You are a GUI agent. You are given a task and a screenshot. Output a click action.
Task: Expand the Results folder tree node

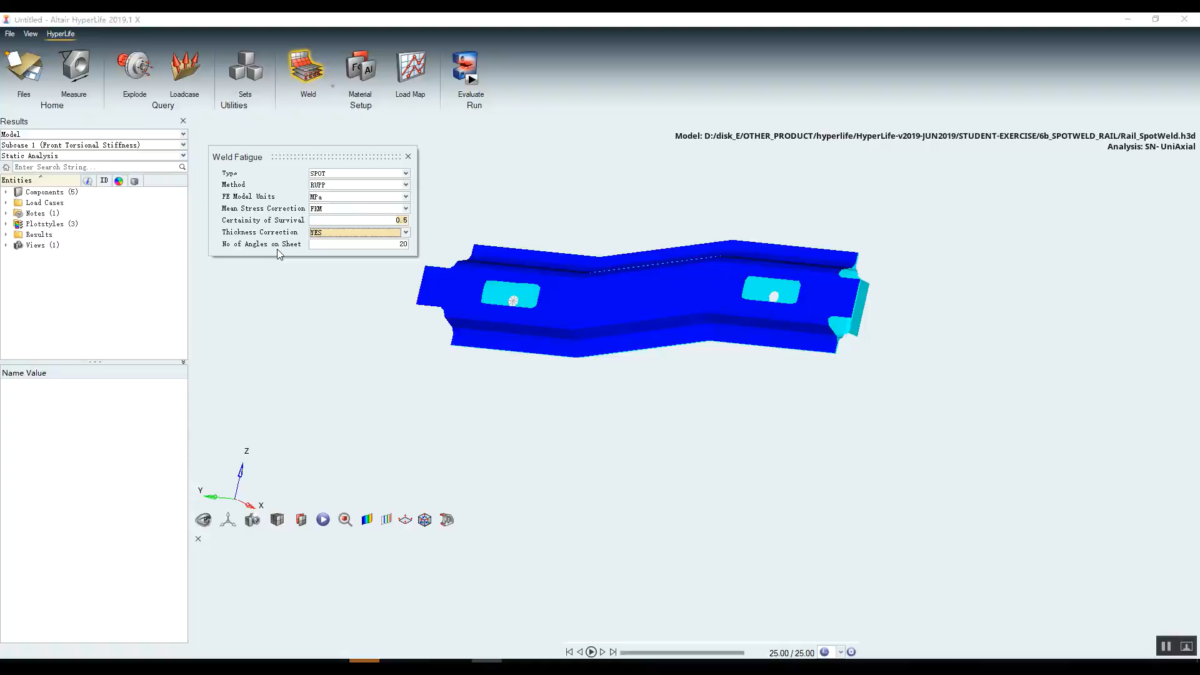coord(6,235)
